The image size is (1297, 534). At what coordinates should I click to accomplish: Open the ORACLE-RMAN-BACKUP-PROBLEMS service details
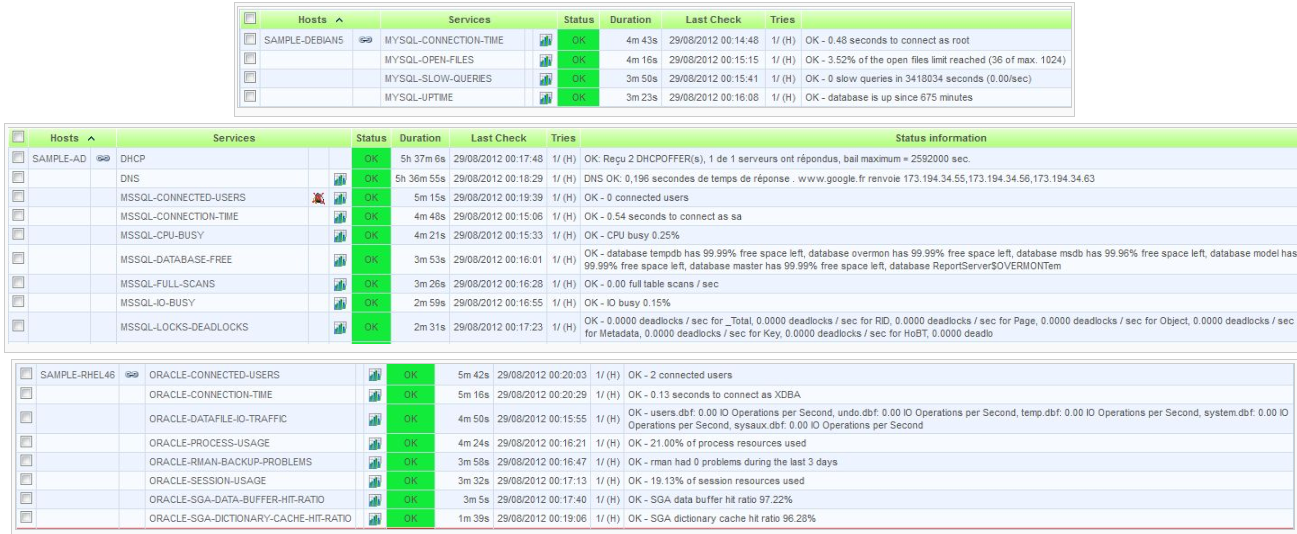coord(230,462)
